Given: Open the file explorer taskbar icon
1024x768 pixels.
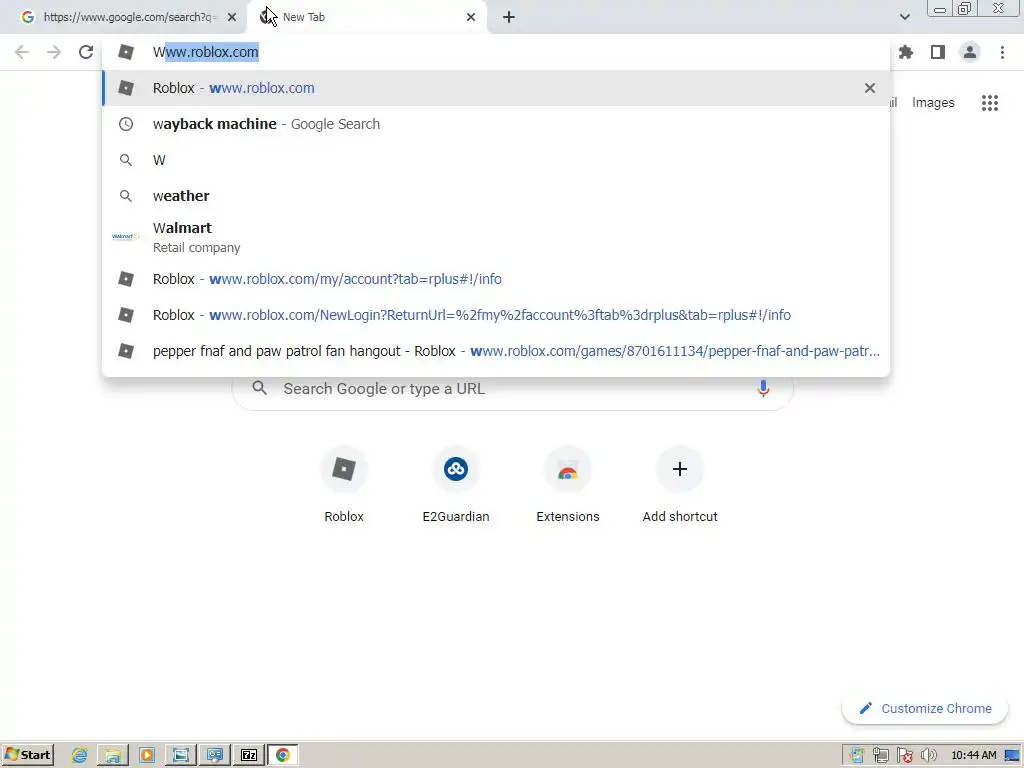Looking at the screenshot, I should tap(113, 755).
